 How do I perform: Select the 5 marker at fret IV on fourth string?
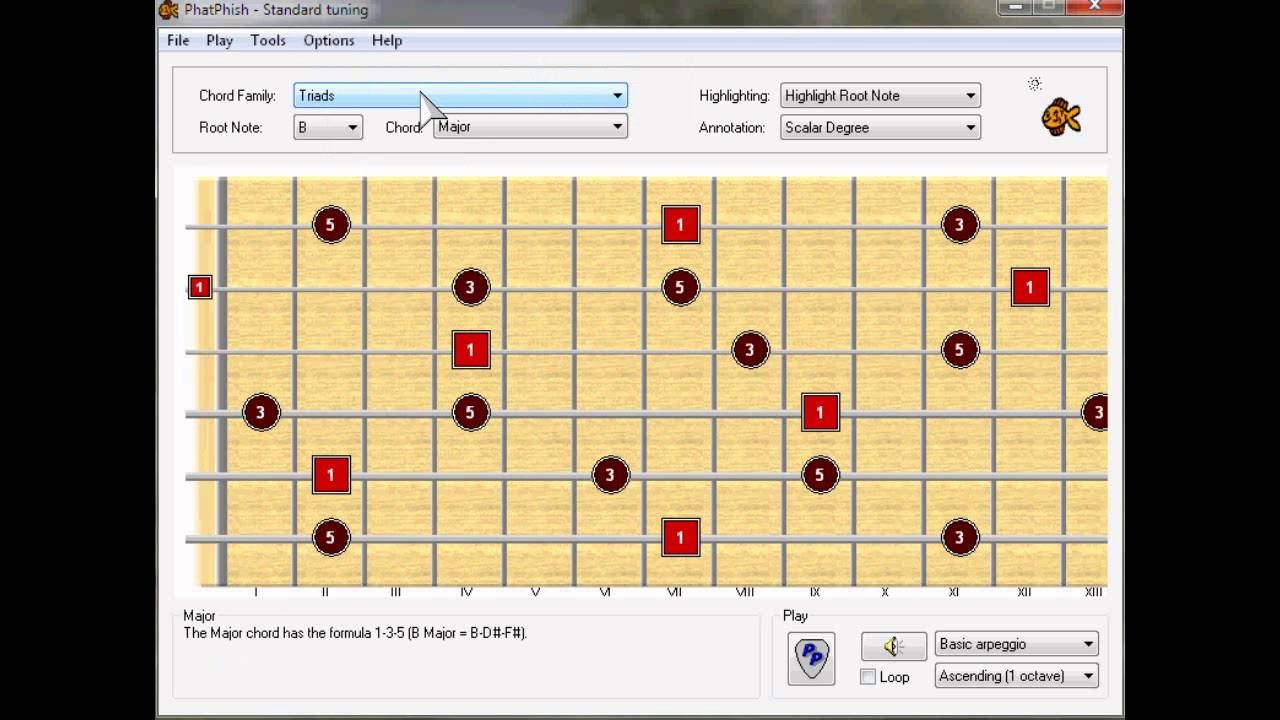[470, 412]
